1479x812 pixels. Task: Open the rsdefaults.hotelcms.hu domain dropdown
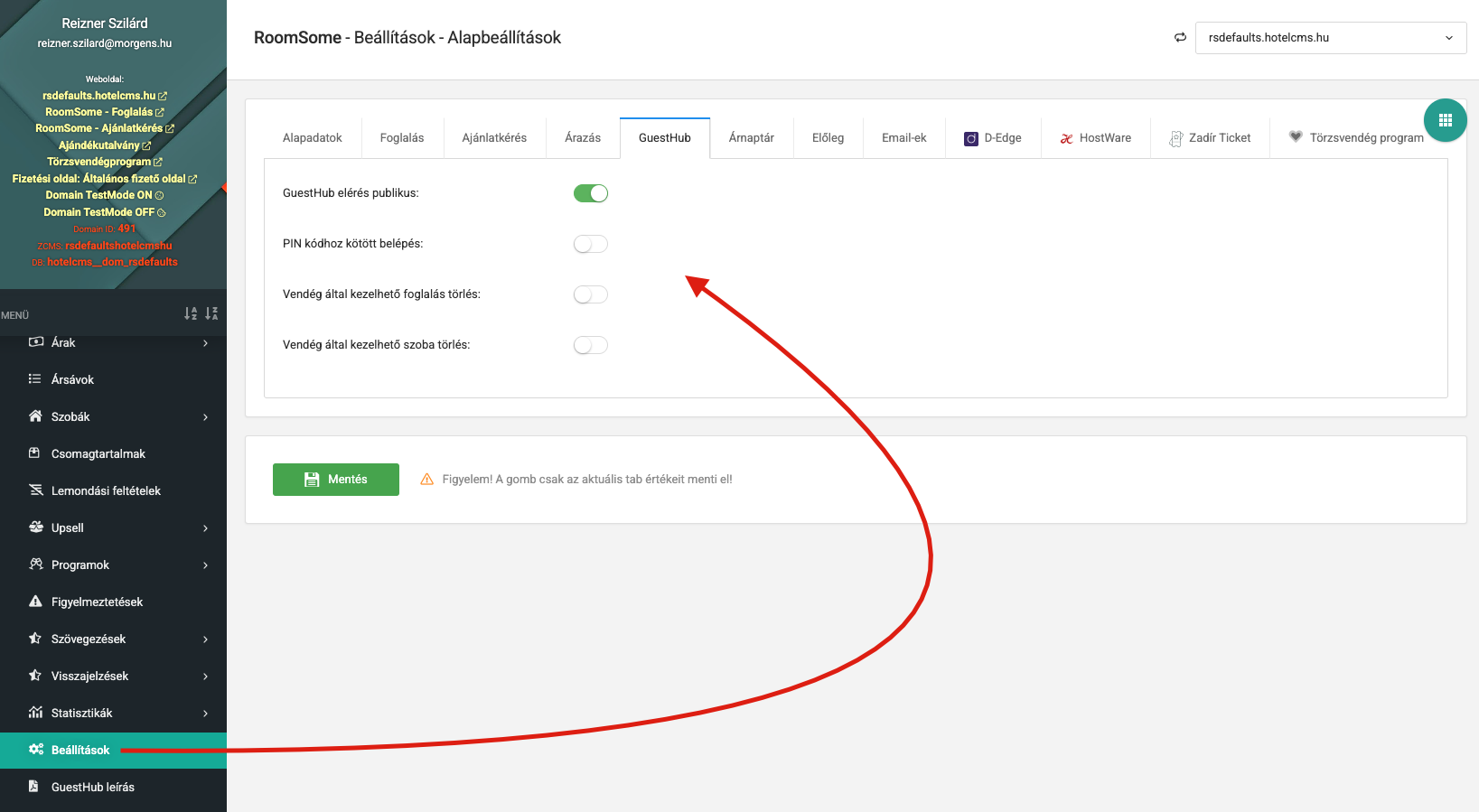click(1330, 38)
